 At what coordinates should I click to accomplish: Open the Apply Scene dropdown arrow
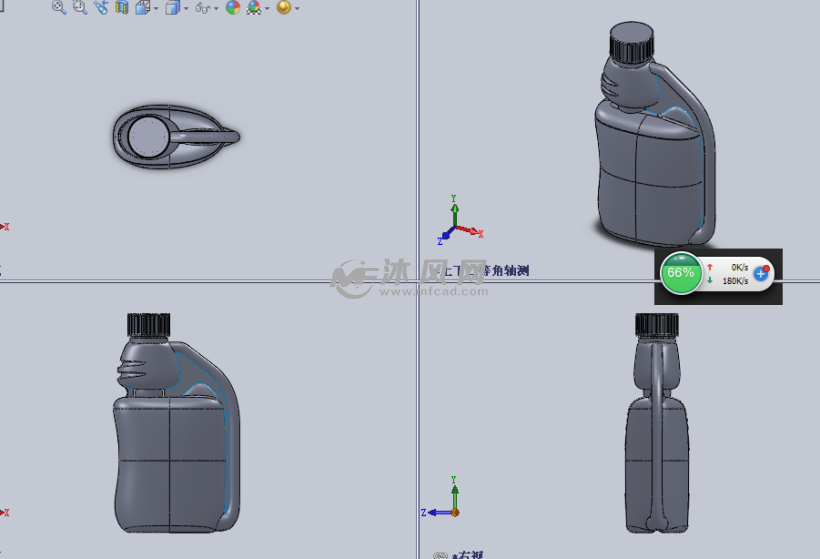(x=267, y=8)
